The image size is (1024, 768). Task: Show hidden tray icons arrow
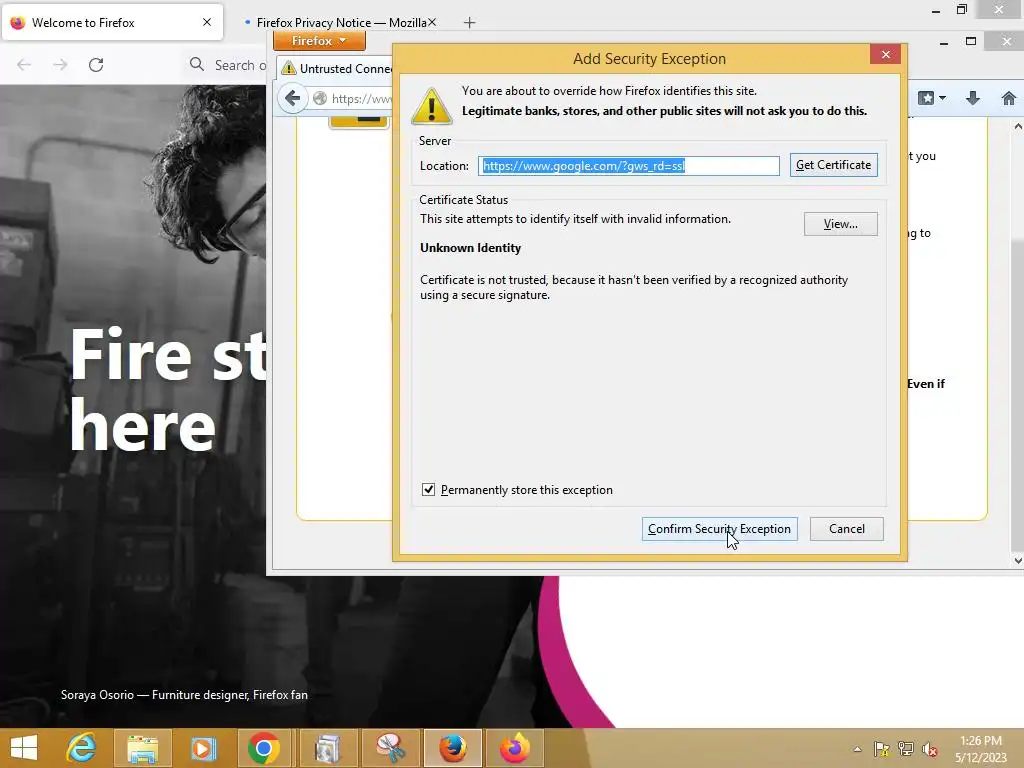coord(857,749)
